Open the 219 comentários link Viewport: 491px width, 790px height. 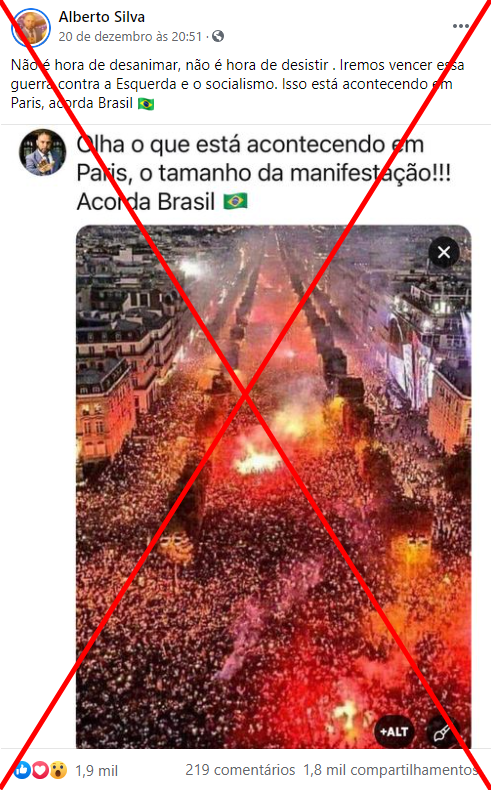pos(240,770)
